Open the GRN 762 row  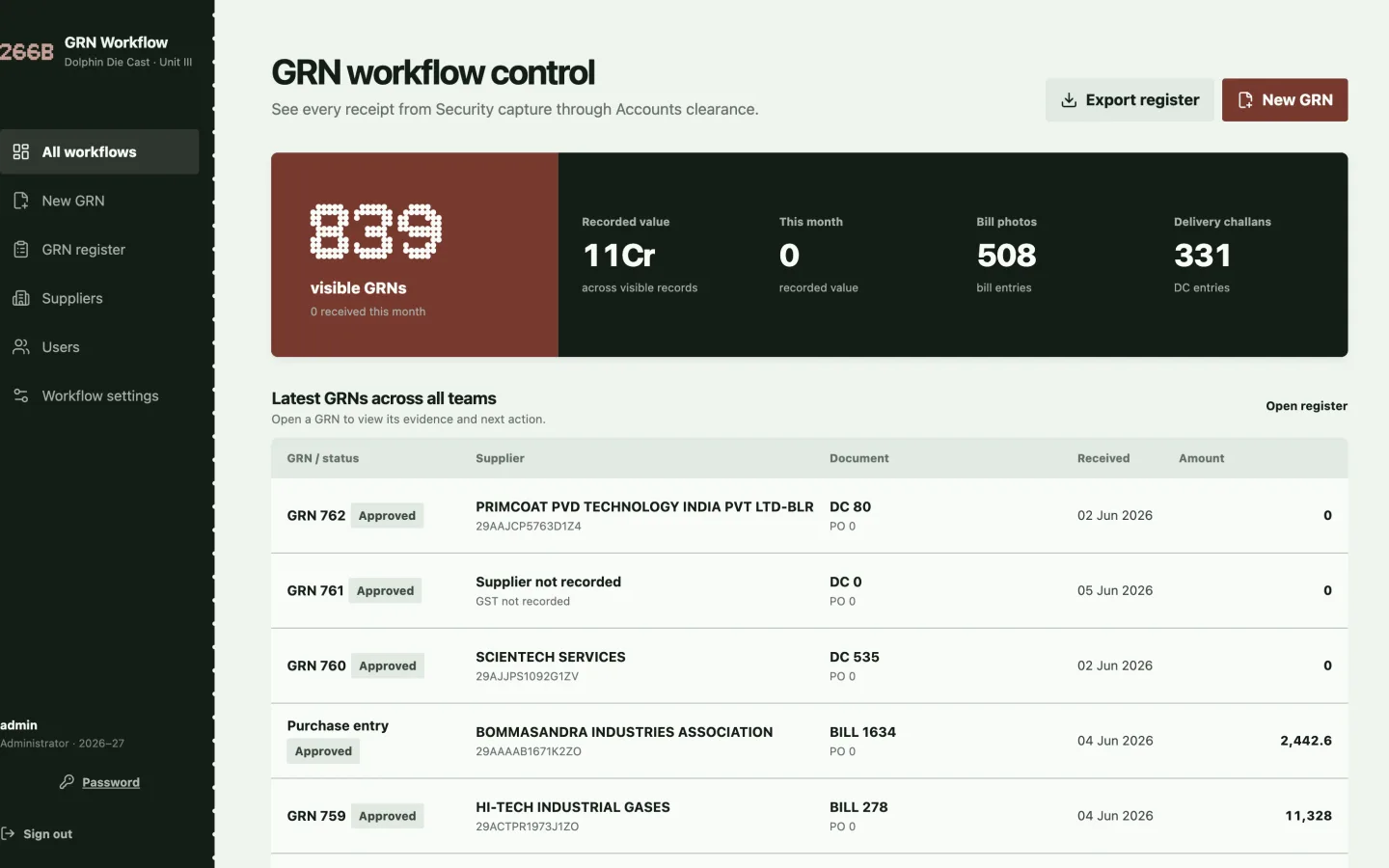point(809,516)
